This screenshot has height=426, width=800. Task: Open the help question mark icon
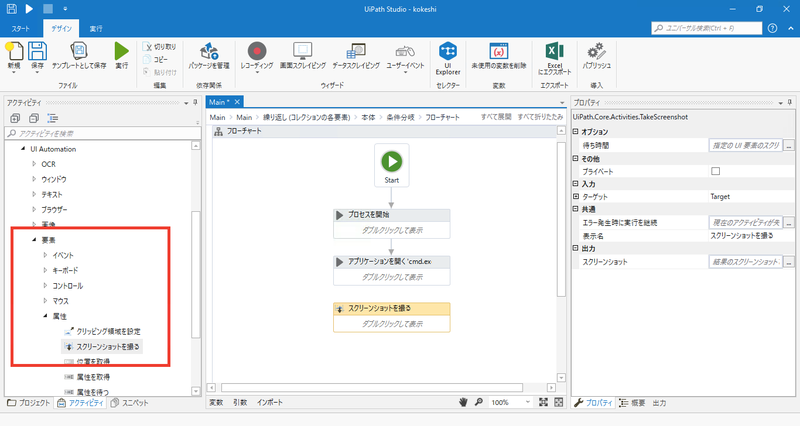pos(772,28)
